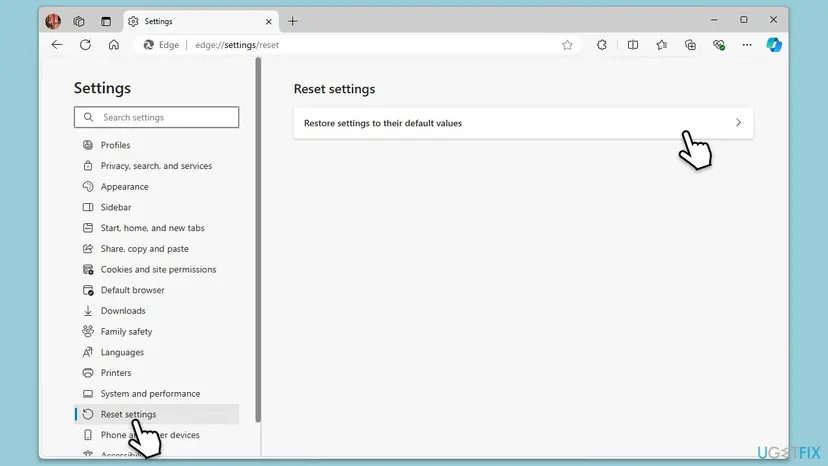The height and width of the screenshot is (466, 828).
Task: Open Downloads settings section
Action: [156, 311]
